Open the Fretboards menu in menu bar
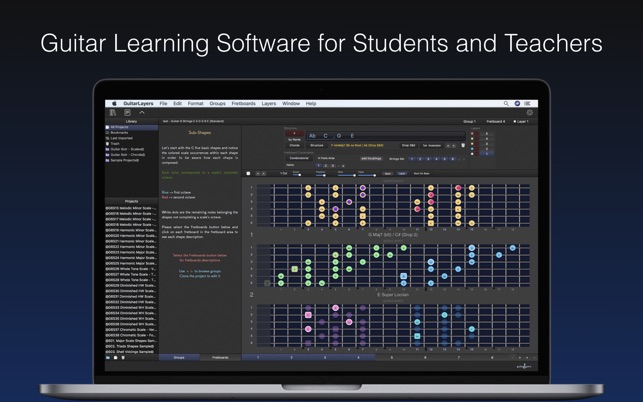The height and width of the screenshot is (402, 643). coord(244,104)
